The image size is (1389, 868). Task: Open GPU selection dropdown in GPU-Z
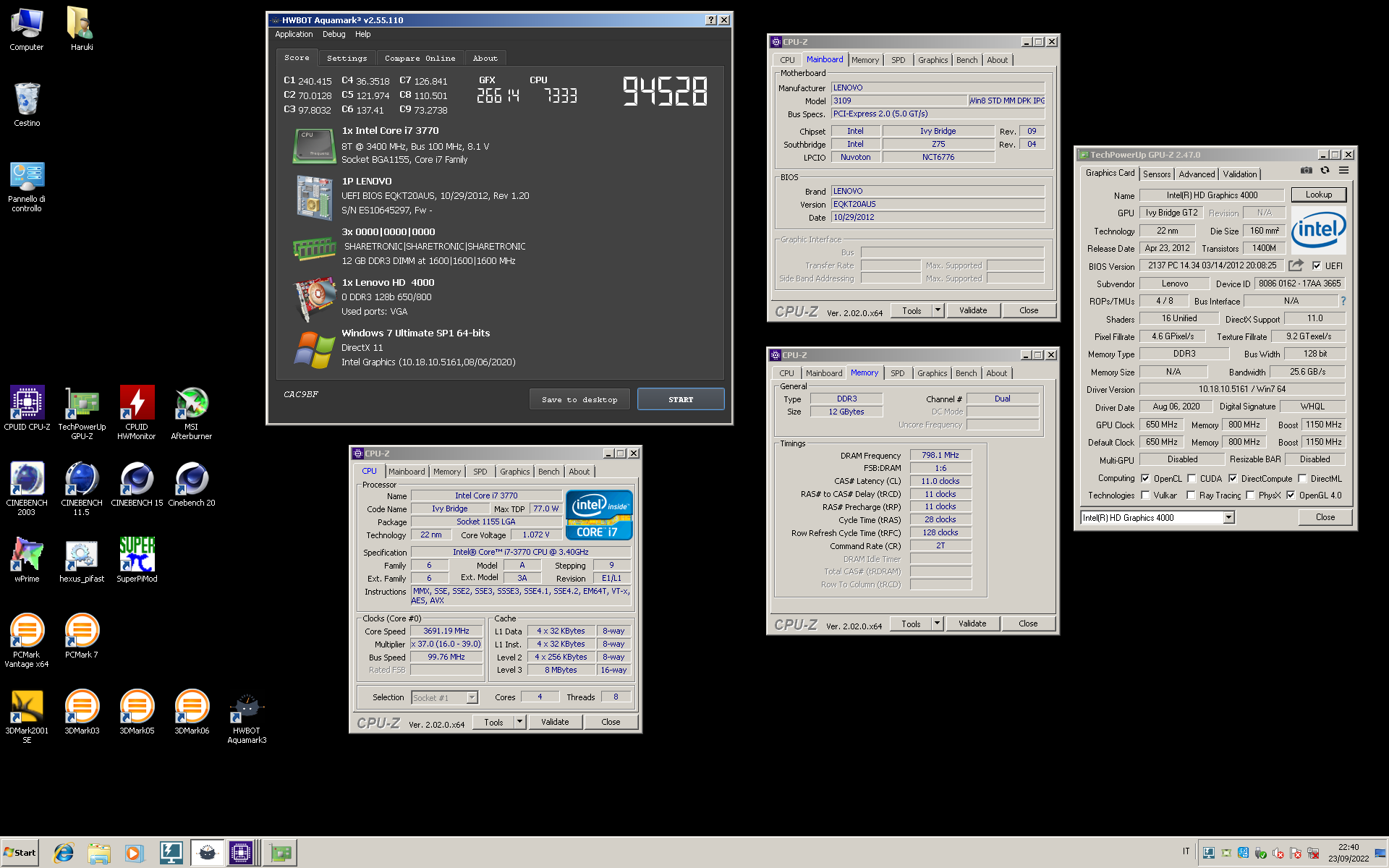click(x=1228, y=517)
